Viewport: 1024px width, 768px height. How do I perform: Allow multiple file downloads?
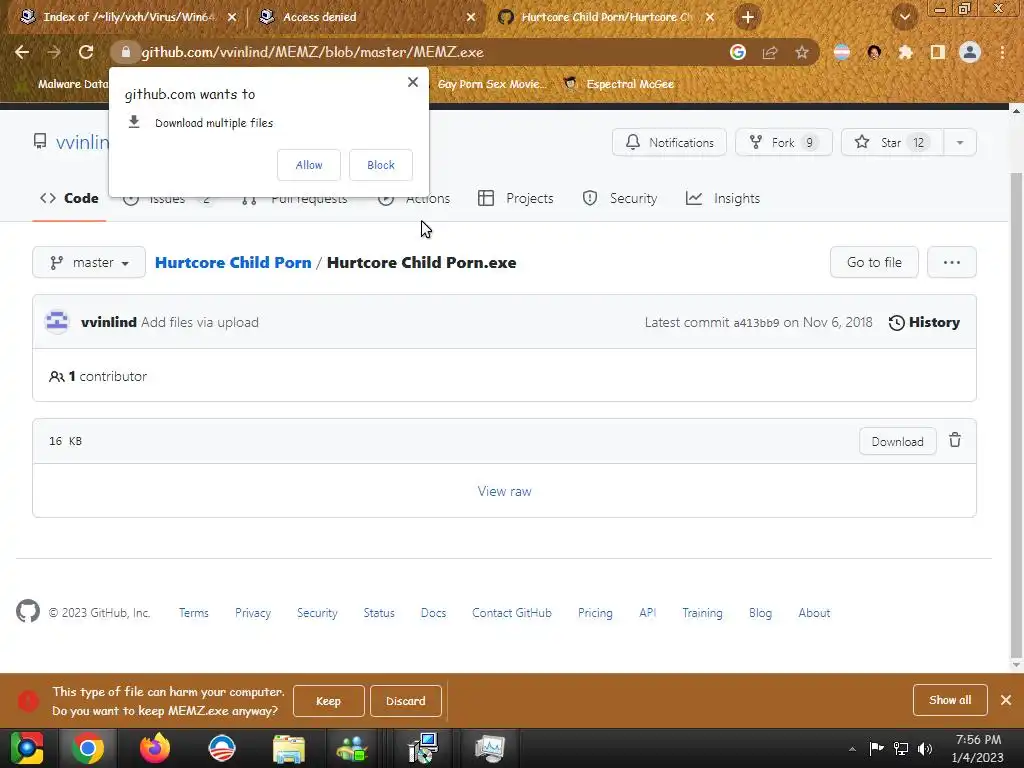[309, 165]
